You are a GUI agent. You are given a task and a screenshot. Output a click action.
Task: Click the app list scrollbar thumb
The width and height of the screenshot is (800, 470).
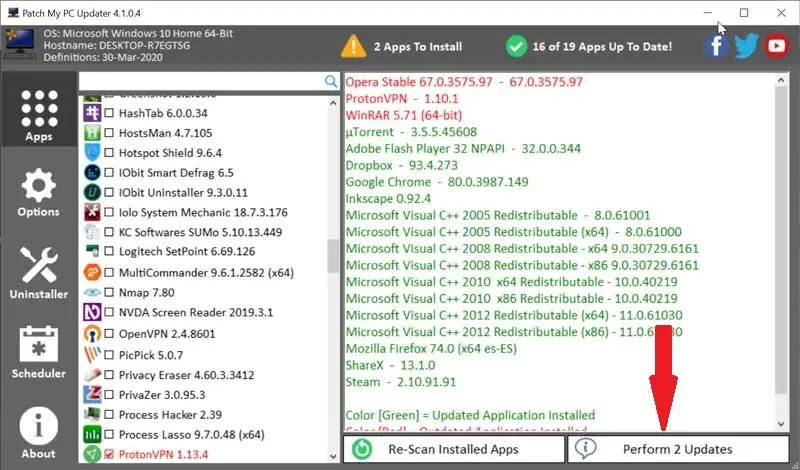(333, 256)
